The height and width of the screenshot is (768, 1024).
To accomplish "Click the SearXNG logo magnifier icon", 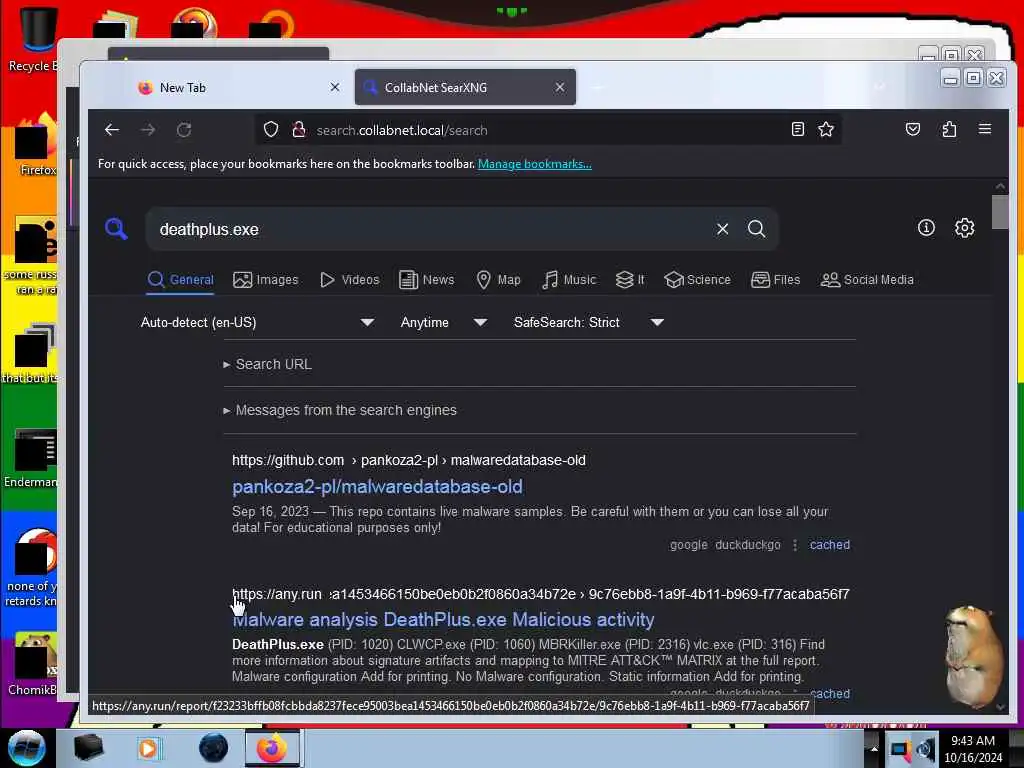I will (x=116, y=229).
